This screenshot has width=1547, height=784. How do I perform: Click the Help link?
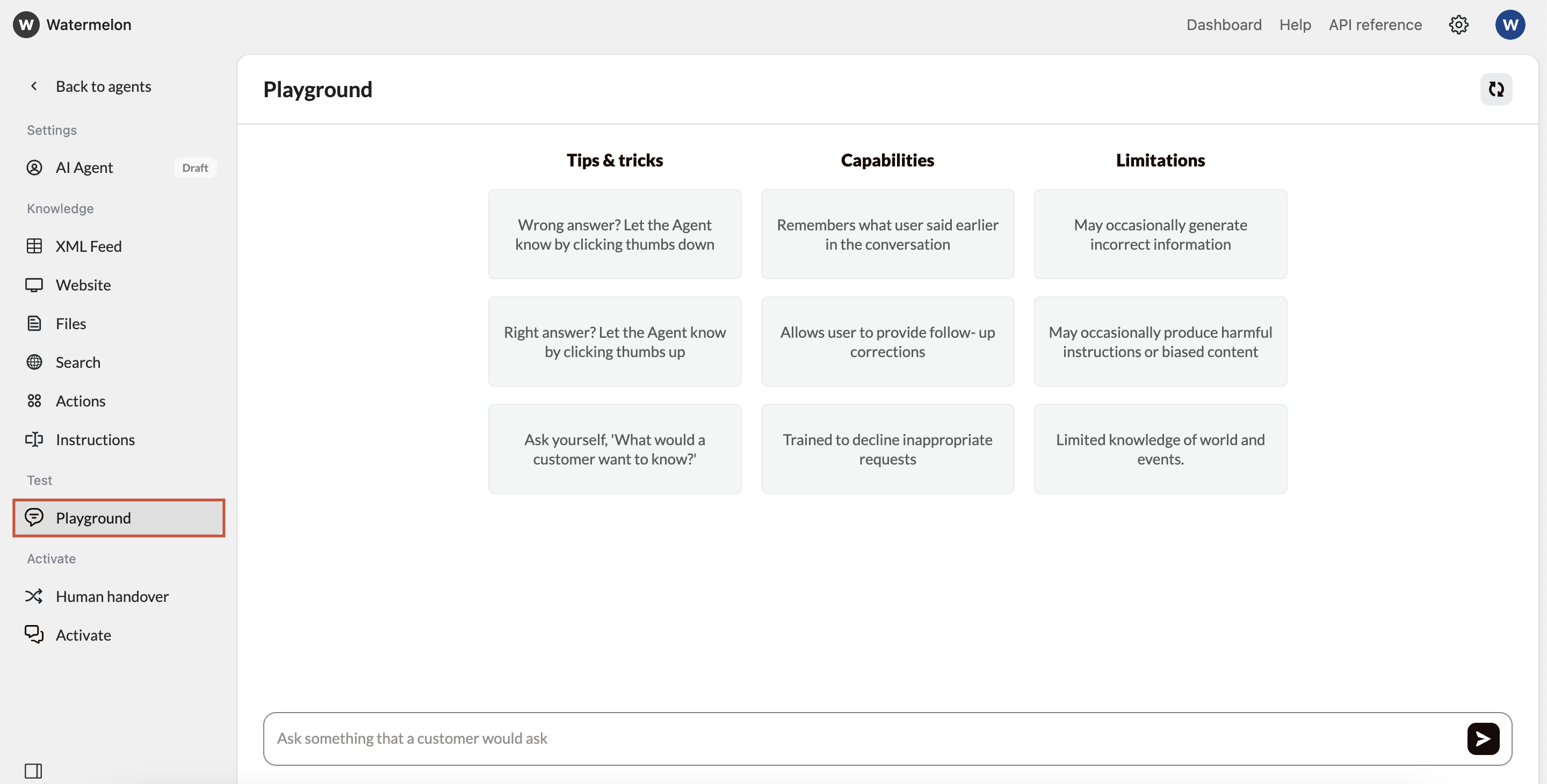[1295, 25]
